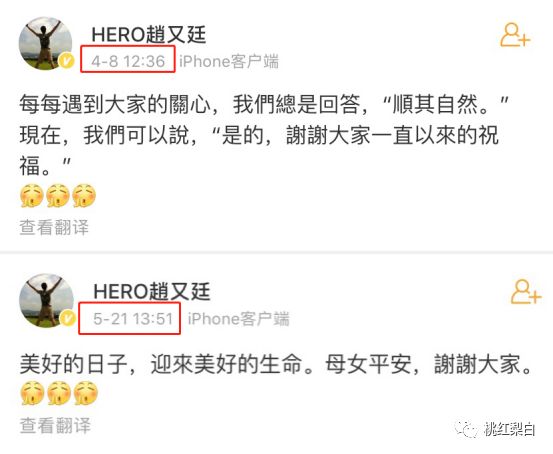Screen dimensions: 553x454
Task: Click 查看翻译 under the second post
Action: (x=55, y=425)
